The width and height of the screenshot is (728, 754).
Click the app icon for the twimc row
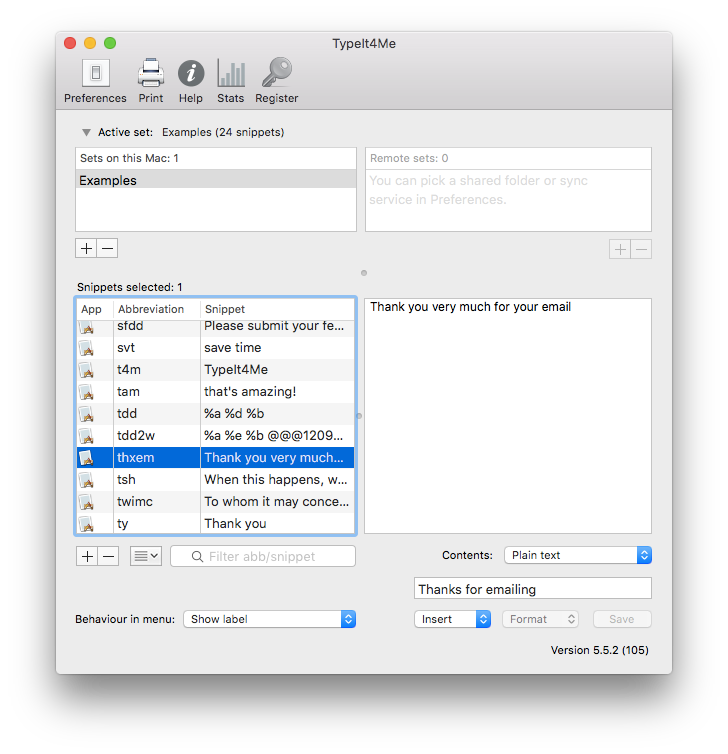tap(87, 502)
